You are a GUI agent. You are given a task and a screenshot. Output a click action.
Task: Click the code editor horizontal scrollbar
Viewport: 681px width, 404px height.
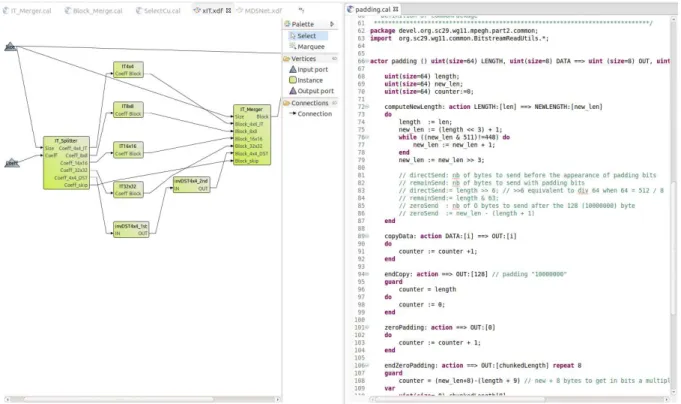coord(519,399)
